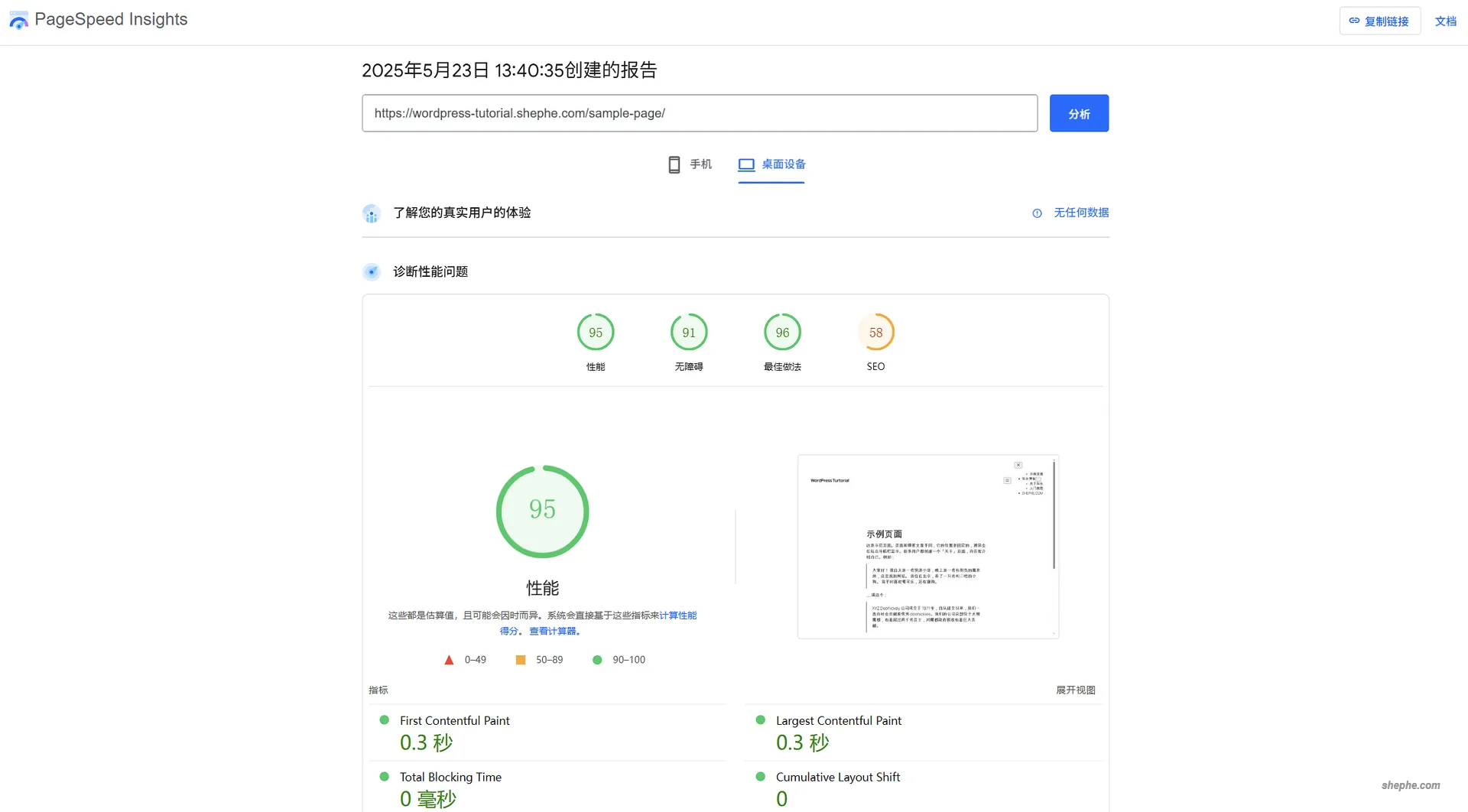
Task: Click the info icon next to 无任何数据
Action: 1037,213
